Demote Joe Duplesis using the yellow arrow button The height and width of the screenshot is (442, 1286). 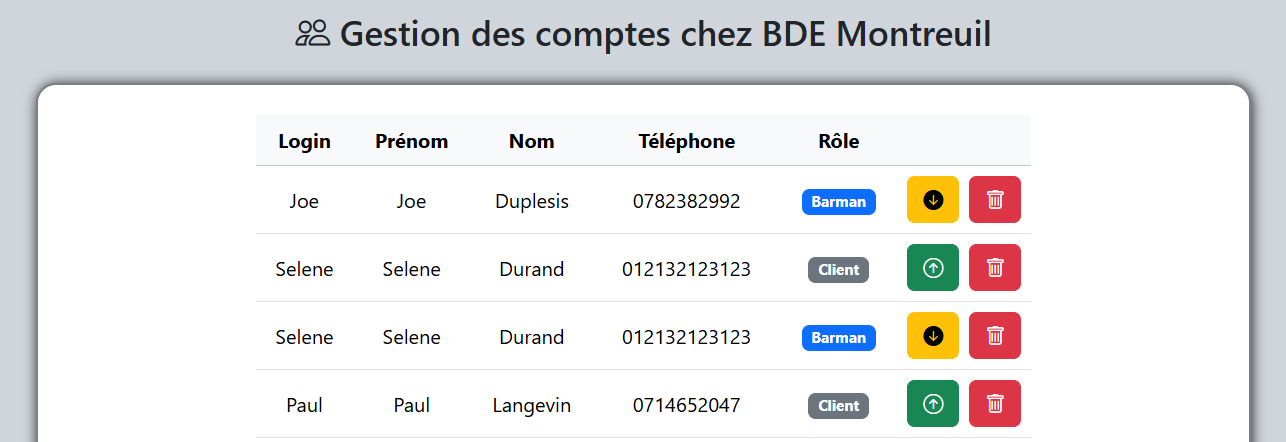pyautogui.click(x=932, y=200)
